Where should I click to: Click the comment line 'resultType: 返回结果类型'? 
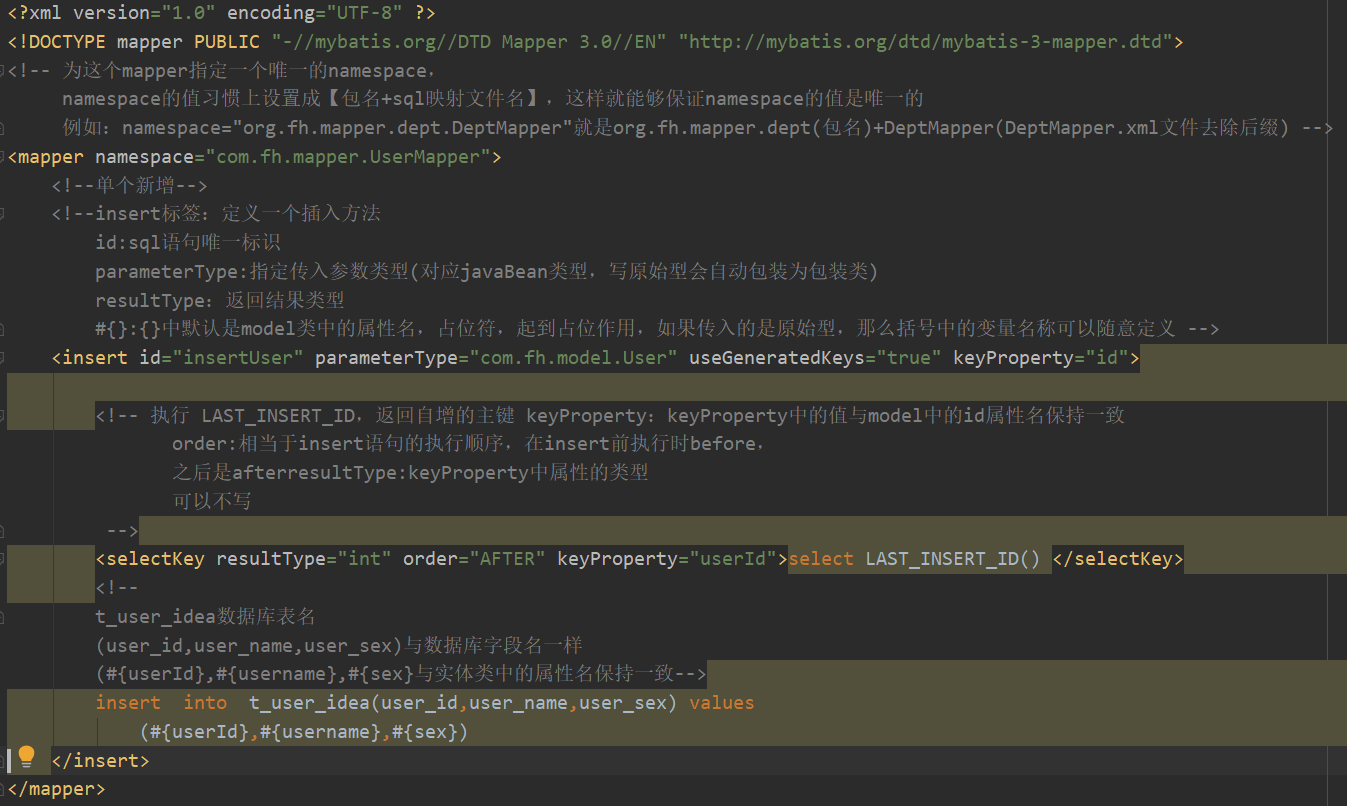click(x=220, y=300)
